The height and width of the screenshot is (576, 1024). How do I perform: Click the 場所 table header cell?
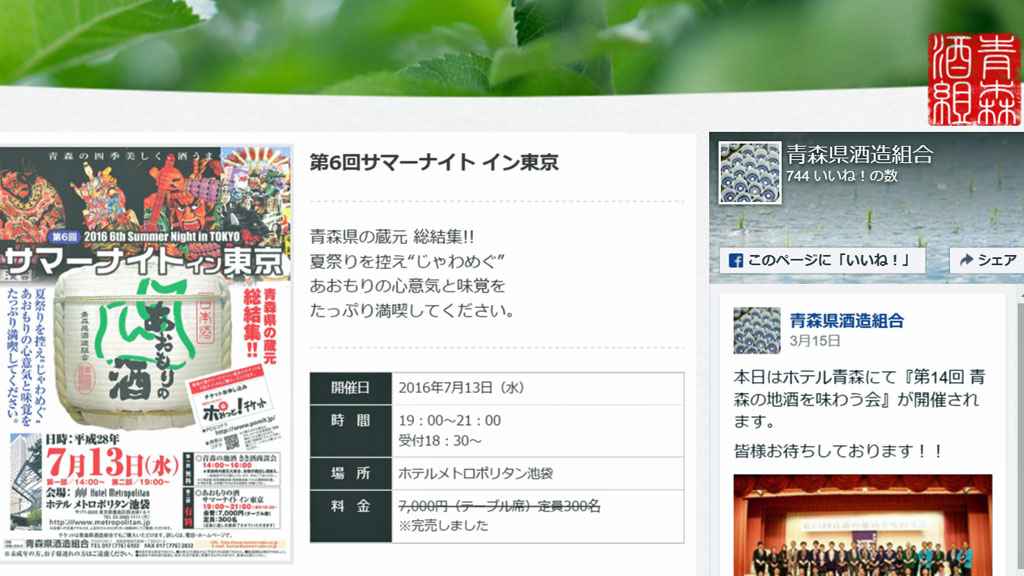coord(351,473)
